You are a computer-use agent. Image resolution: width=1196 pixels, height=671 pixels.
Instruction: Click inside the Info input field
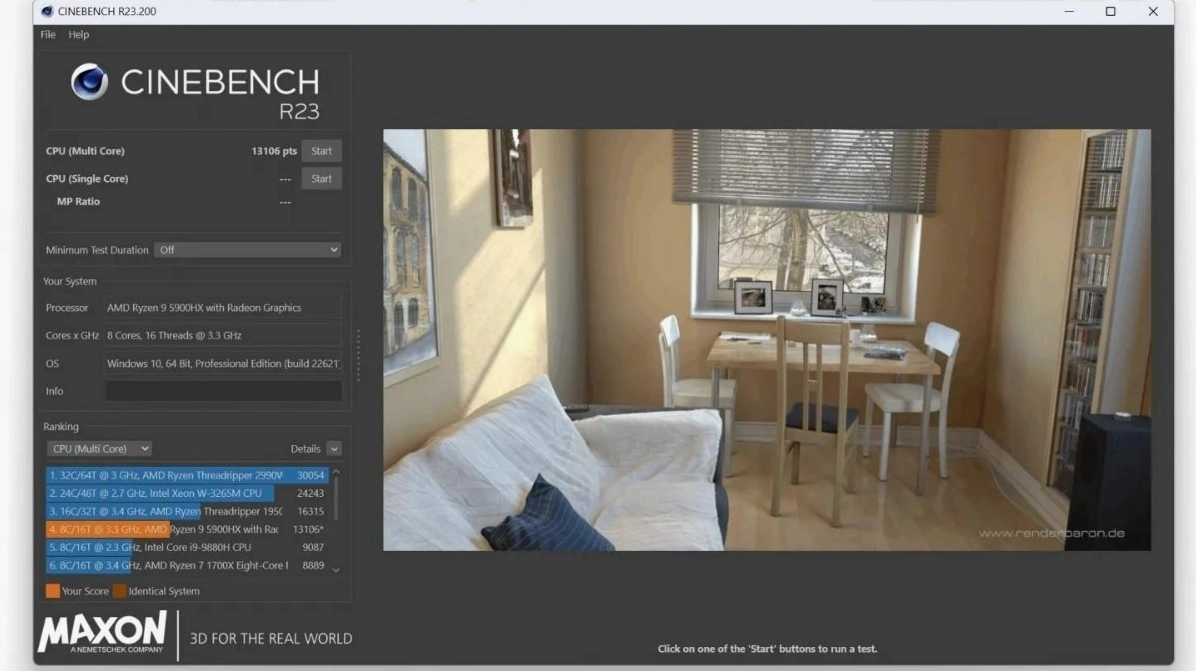pos(223,390)
